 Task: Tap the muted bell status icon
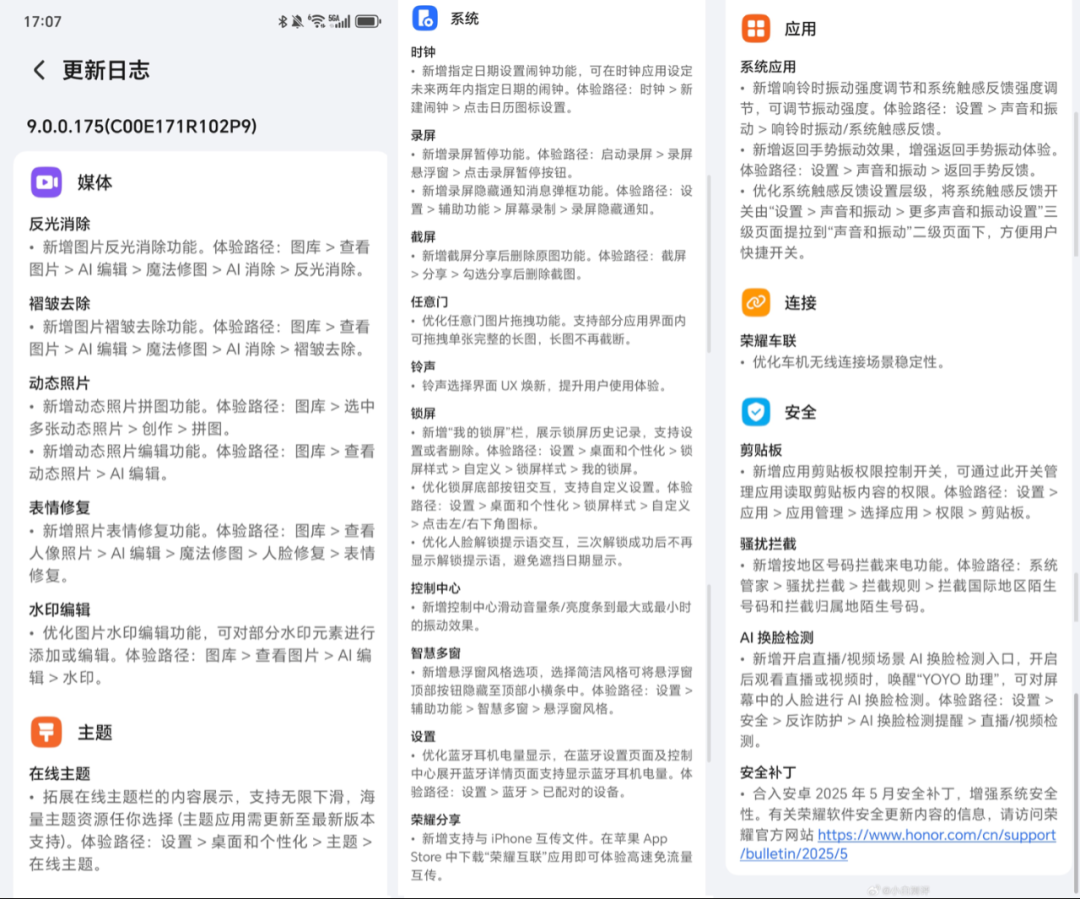(297, 21)
